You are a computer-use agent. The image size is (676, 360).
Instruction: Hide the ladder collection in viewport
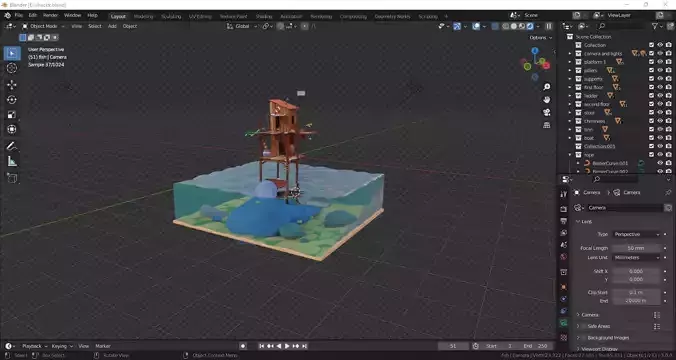660,96
